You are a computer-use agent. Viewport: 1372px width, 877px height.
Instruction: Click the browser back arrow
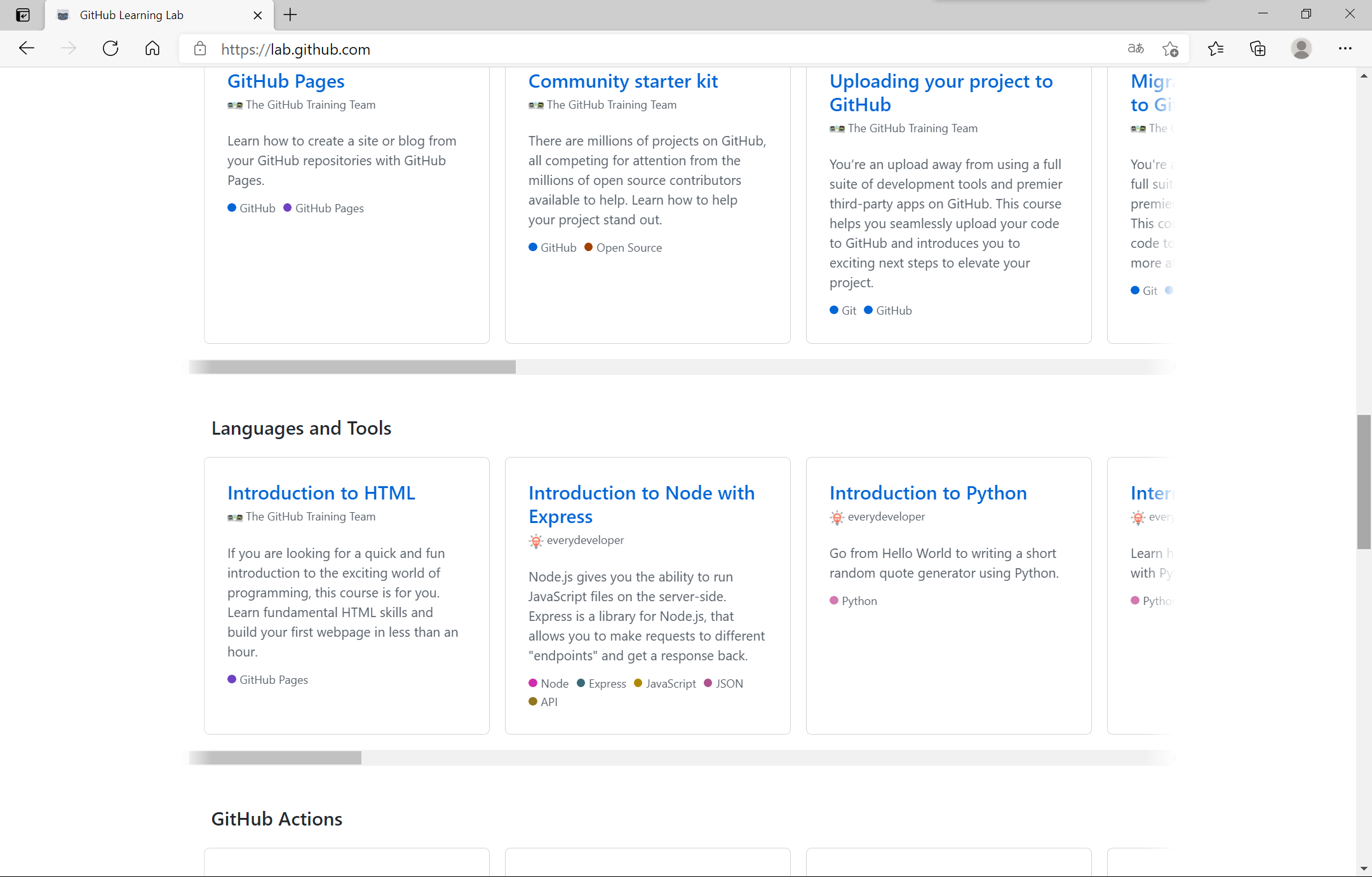[x=27, y=48]
